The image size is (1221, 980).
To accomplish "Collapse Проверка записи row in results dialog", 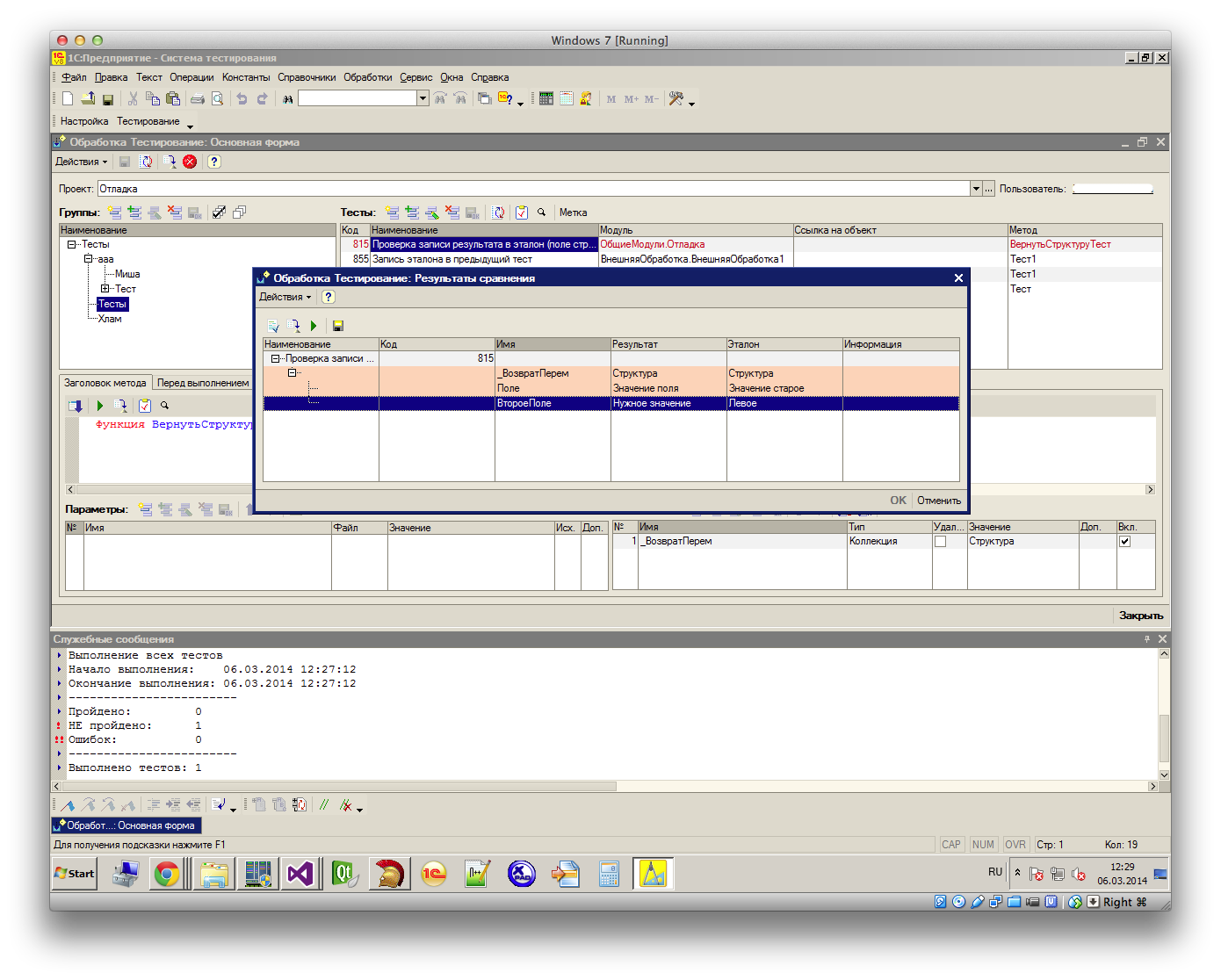I will click(x=275, y=358).
